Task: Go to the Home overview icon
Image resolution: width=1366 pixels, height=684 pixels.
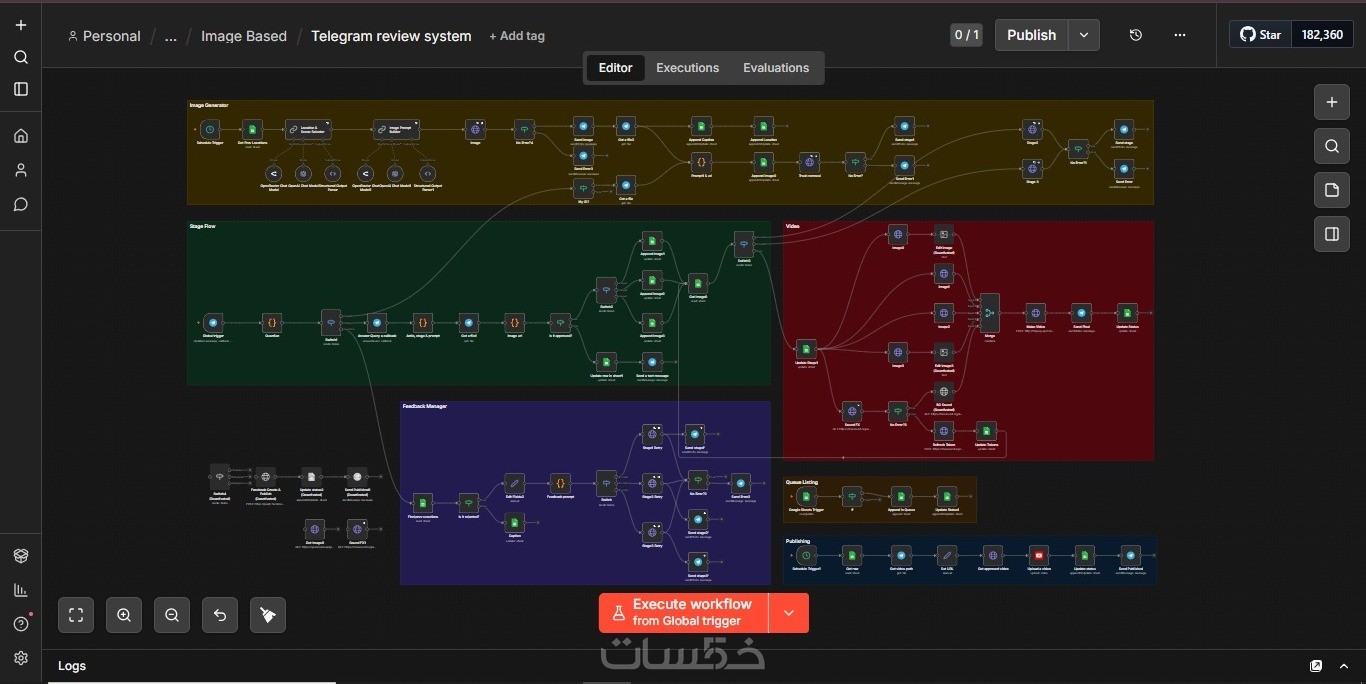Action: (21, 136)
